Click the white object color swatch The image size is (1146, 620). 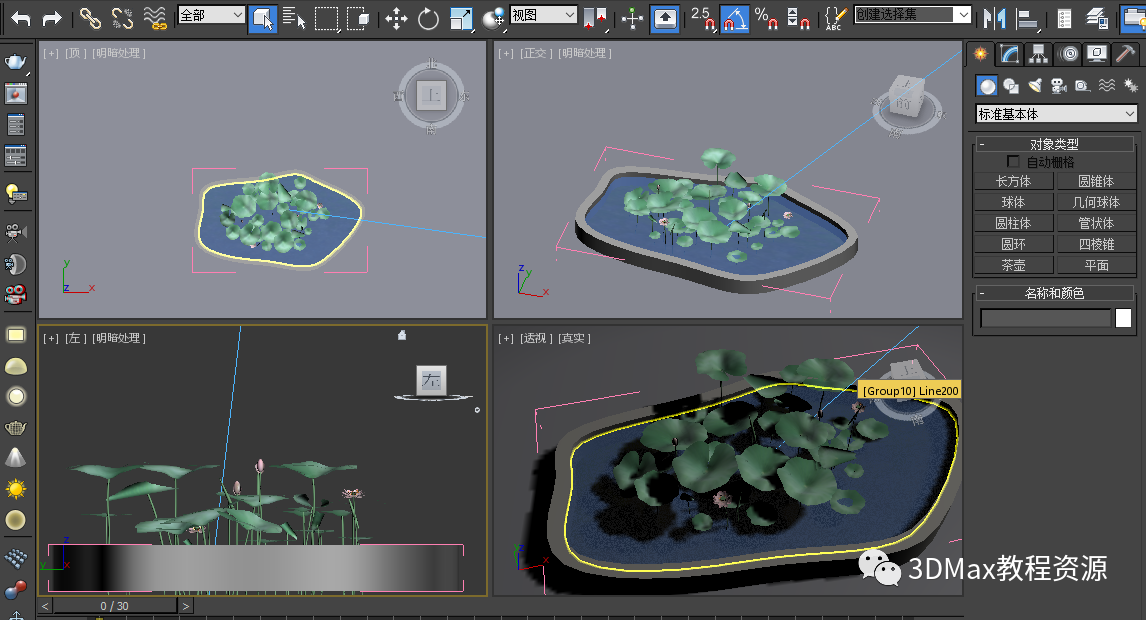(x=1123, y=318)
